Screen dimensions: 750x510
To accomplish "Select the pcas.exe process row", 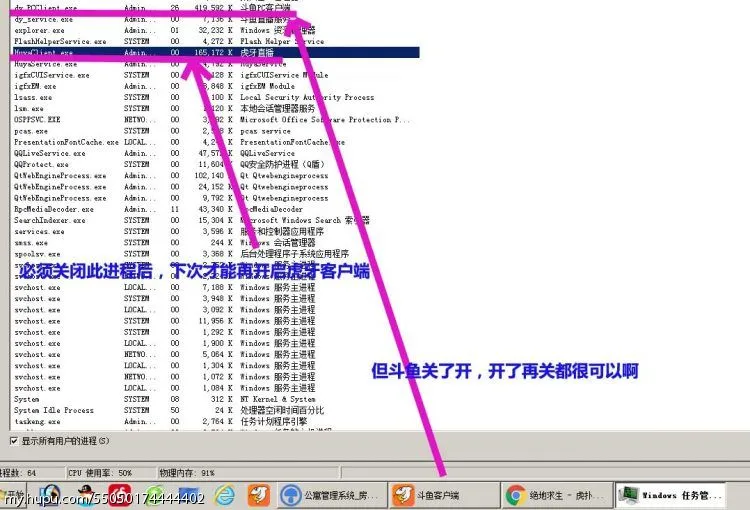I will point(215,131).
